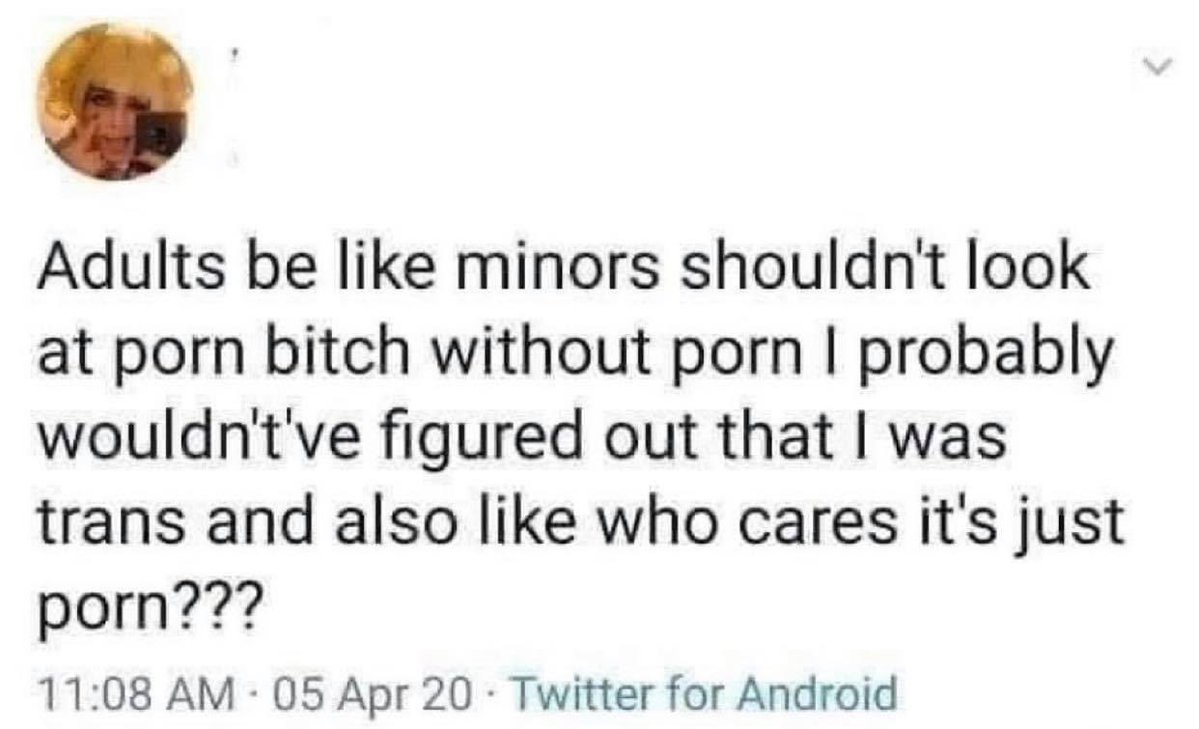Click the word "probably" in the tweet
Image resolution: width=1199 pixels, height=729 pixels.
point(985,358)
